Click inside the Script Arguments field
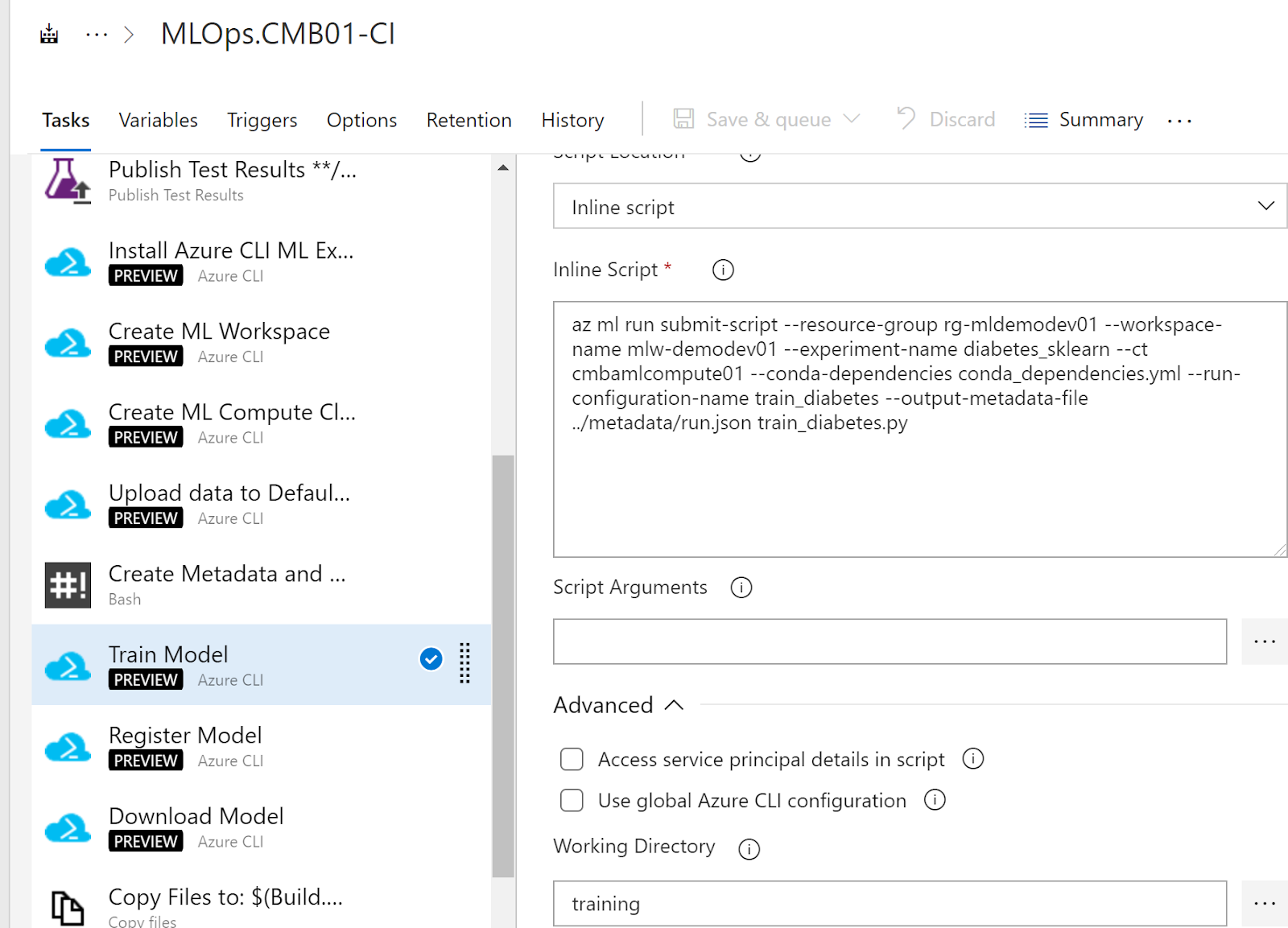 [x=885, y=641]
